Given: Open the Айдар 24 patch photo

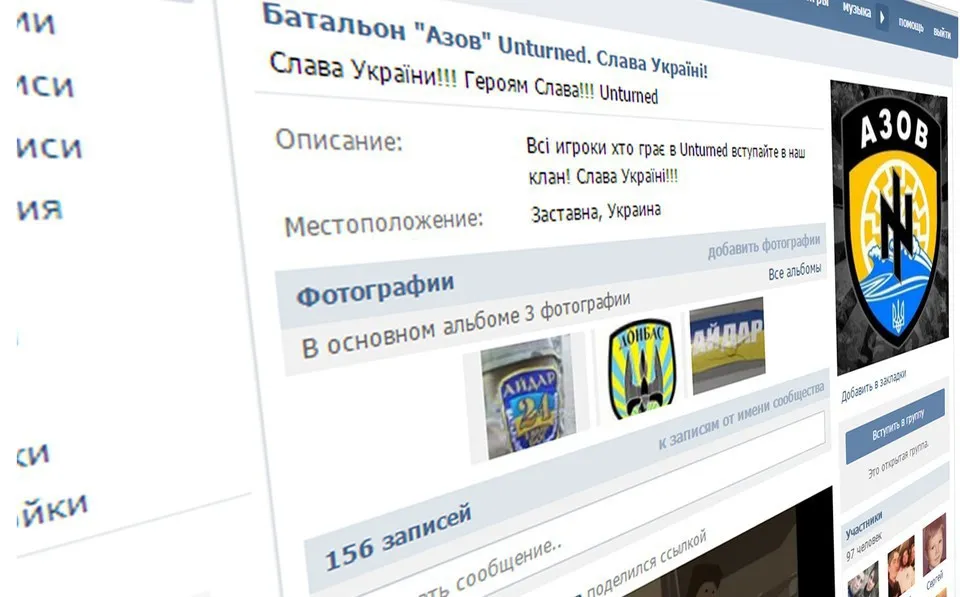Looking at the screenshot, I should tap(530, 397).
